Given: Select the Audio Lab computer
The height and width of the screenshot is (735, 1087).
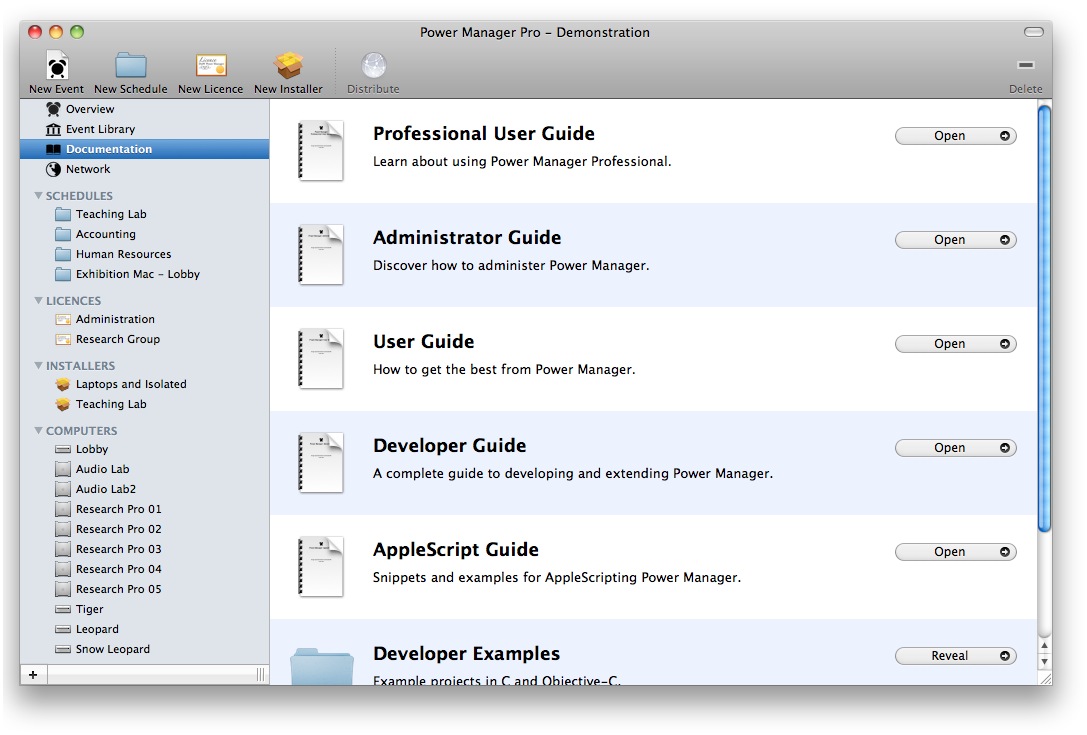Looking at the screenshot, I should pos(144,469).
